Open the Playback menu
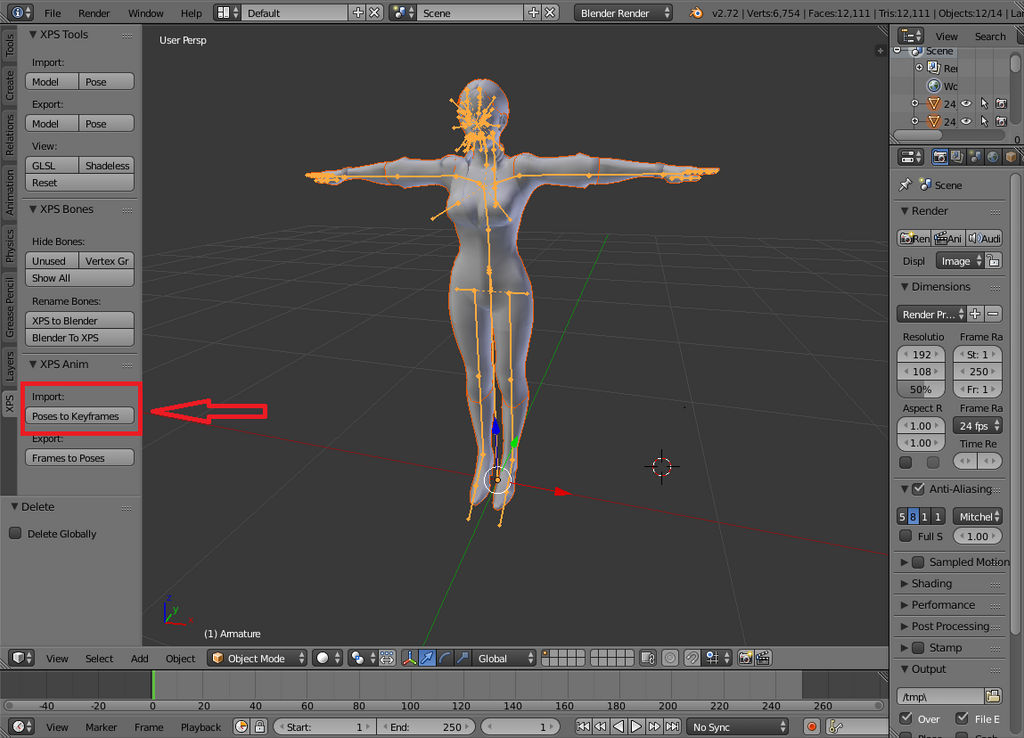The image size is (1024, 738). tap(201, 727)
